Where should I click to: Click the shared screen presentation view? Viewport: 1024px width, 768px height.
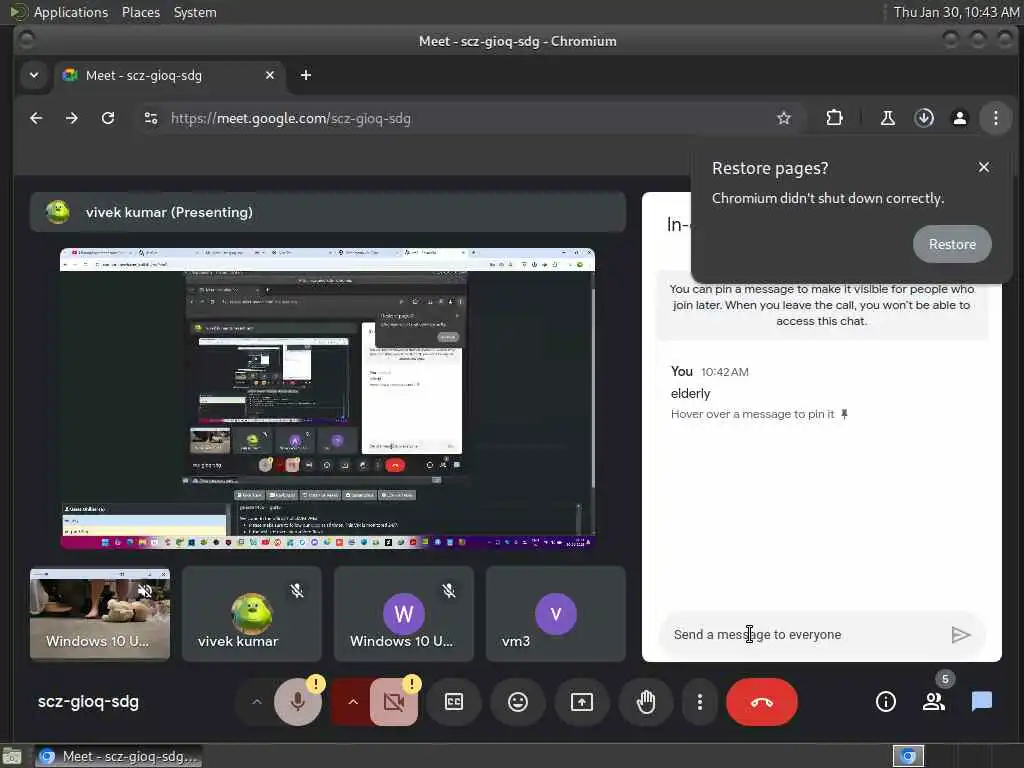coord(327,398)
